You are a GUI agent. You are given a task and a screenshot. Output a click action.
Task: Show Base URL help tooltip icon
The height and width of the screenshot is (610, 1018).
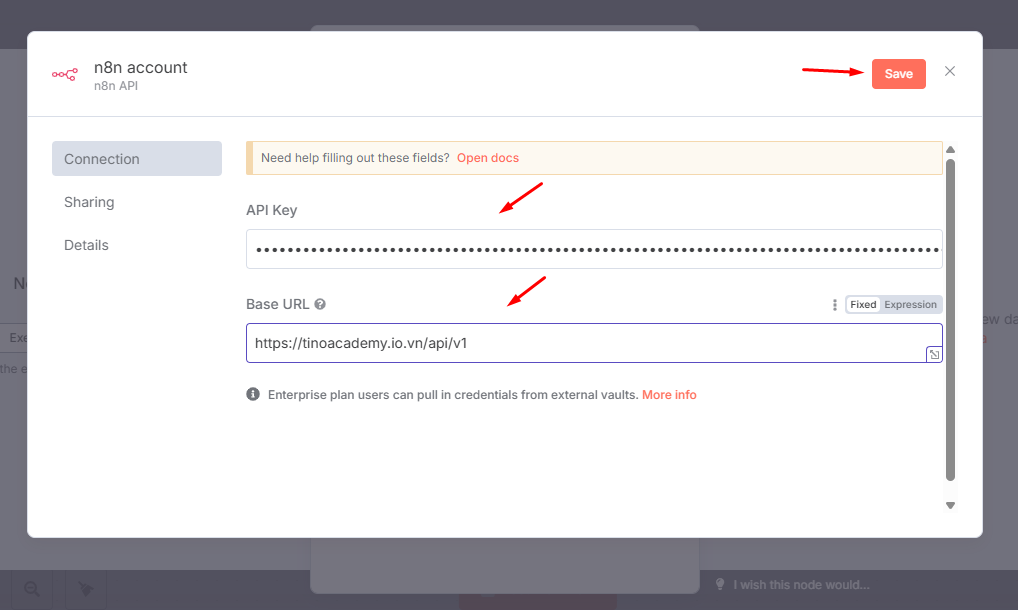pos(320,304)
